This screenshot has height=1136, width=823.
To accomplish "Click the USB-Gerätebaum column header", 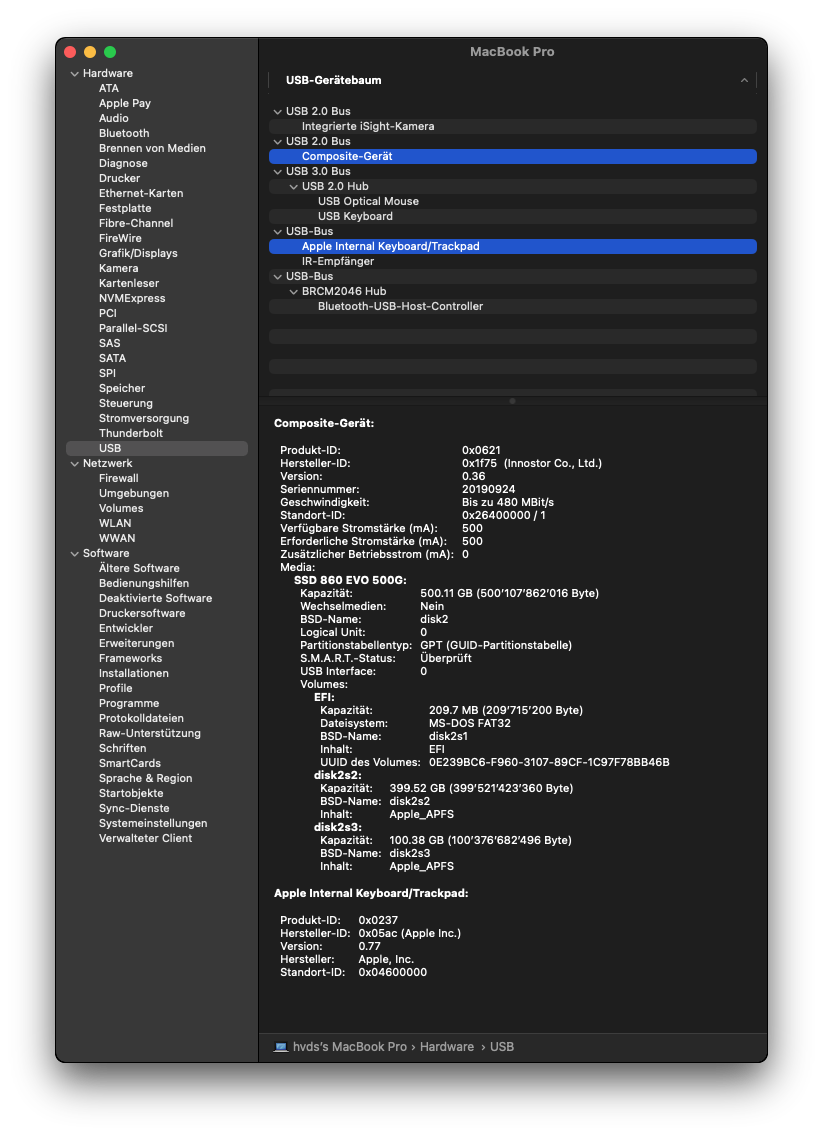I will pos(512,80).
